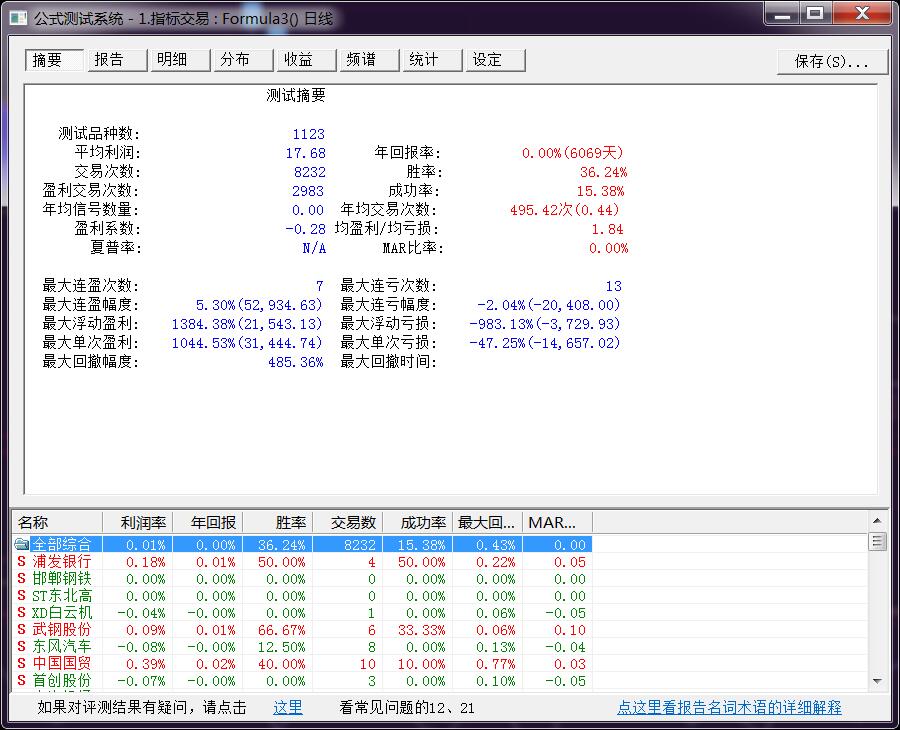Click the S icon beside 邯郸钢铁
This screenshot has height=730, width=900.
(21, 578)
